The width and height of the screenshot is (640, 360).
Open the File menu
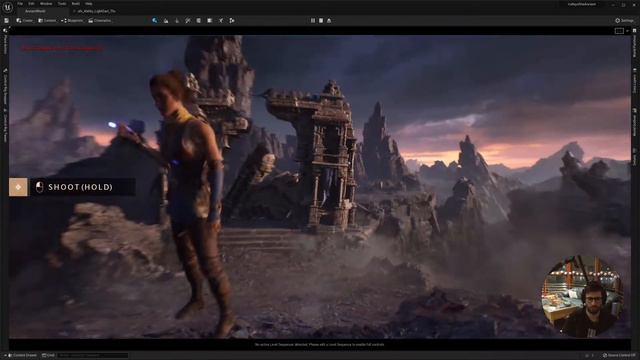(20, 4)
